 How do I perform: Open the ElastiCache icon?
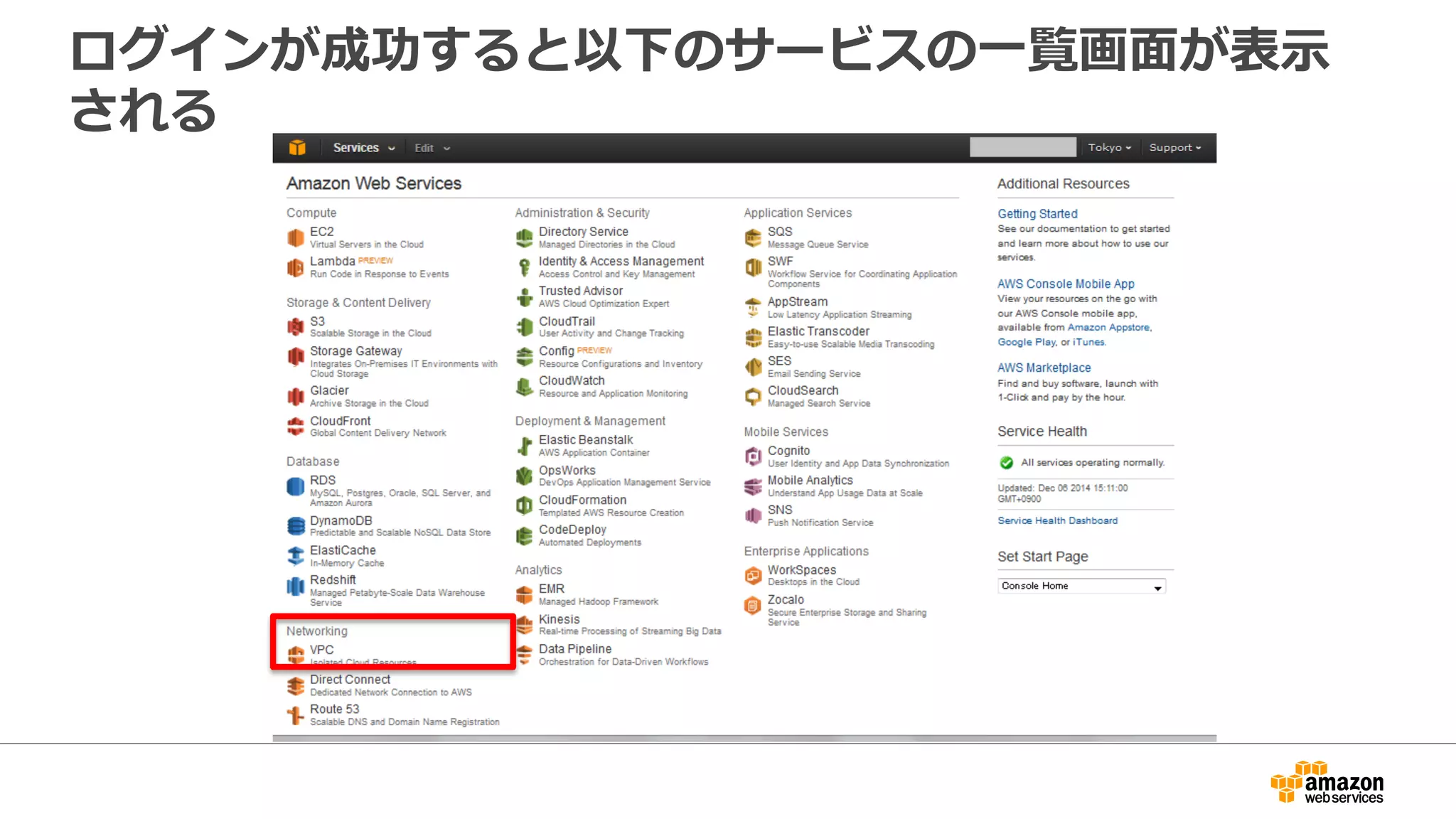coord(296,556)
